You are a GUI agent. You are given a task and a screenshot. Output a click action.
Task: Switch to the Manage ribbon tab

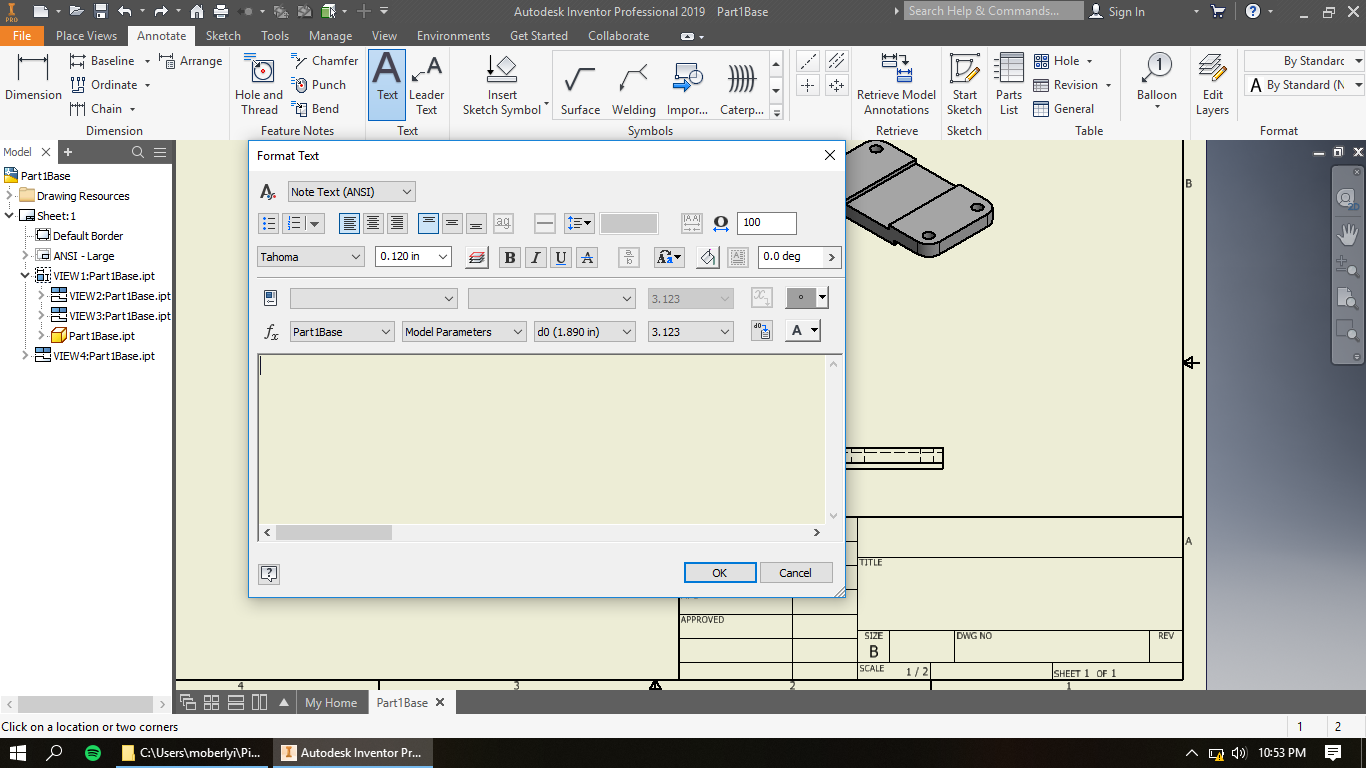[x=330, y=36]
